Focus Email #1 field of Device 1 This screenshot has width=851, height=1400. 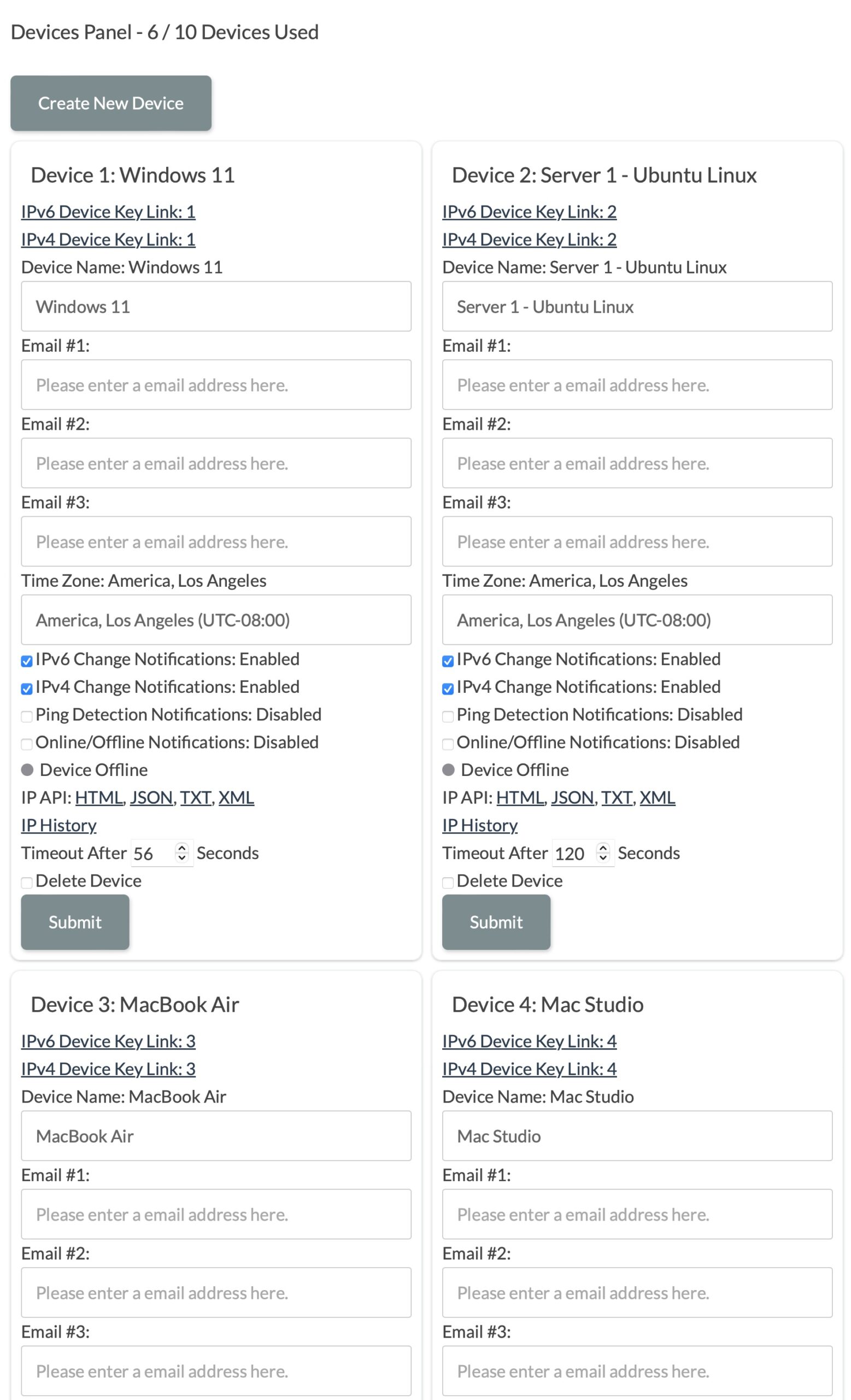pyautogui.click(x=216, y=384)
